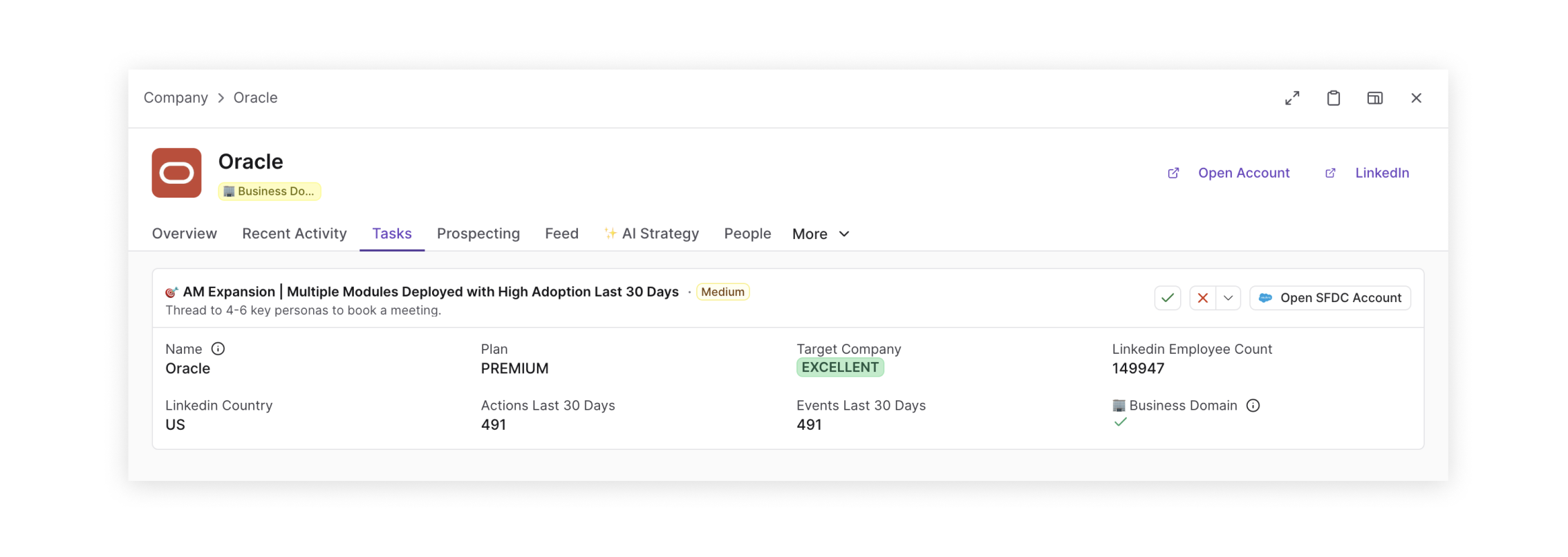Click the employee count 149947
1568x557 pixels.
point(1139,368)
